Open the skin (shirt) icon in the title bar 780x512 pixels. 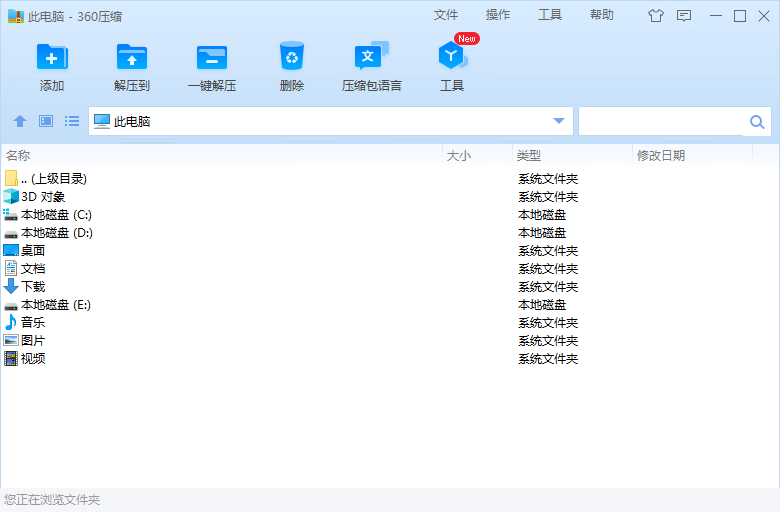[x=656, y=16]
